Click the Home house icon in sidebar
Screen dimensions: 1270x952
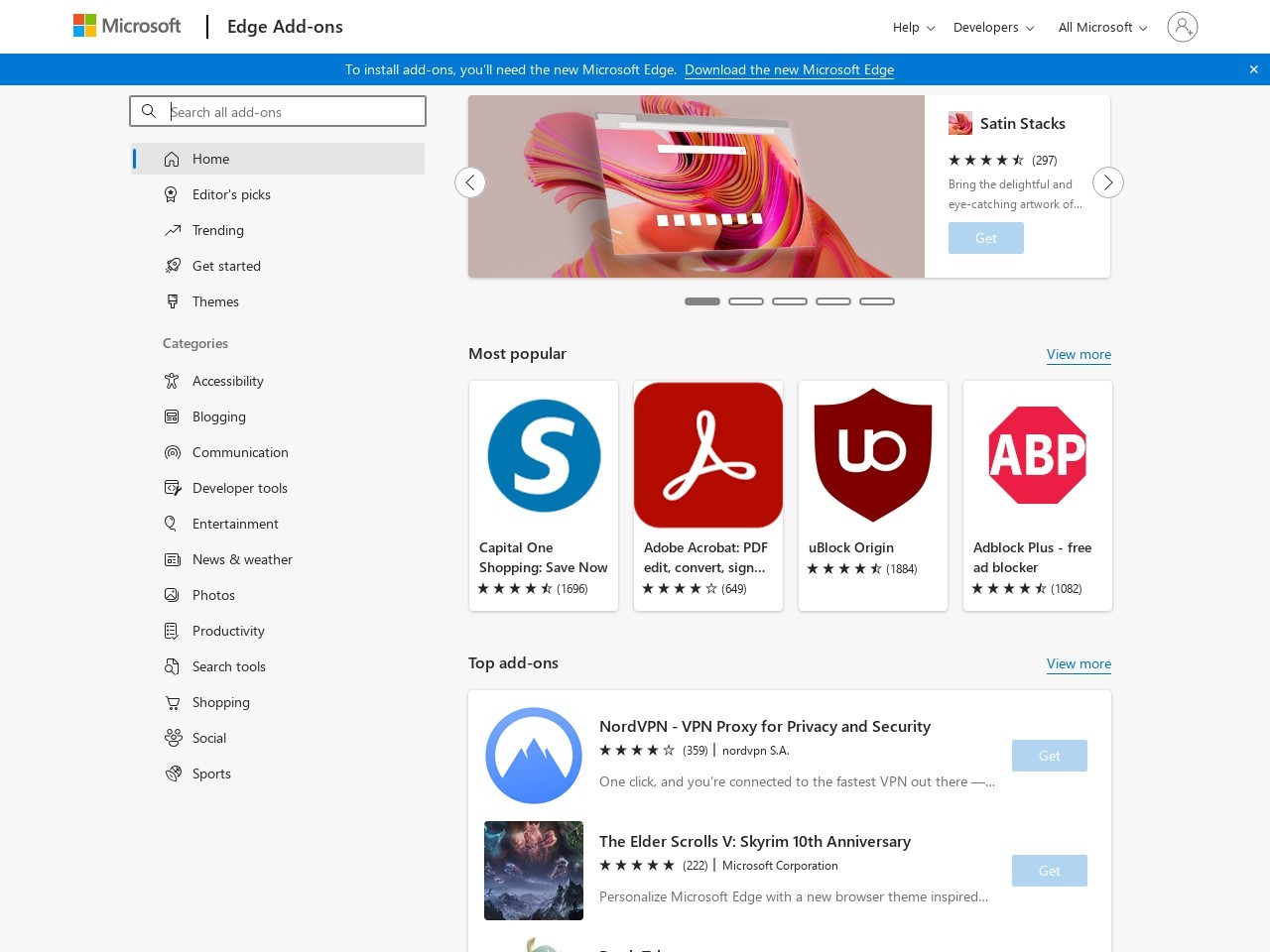coord(172,159)
